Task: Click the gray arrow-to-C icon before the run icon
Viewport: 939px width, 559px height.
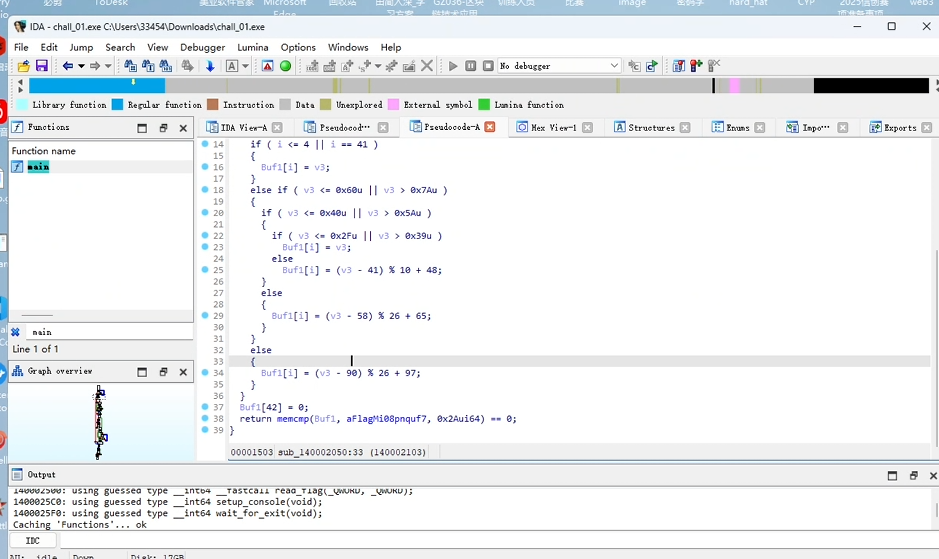Action: pos(634,66)
